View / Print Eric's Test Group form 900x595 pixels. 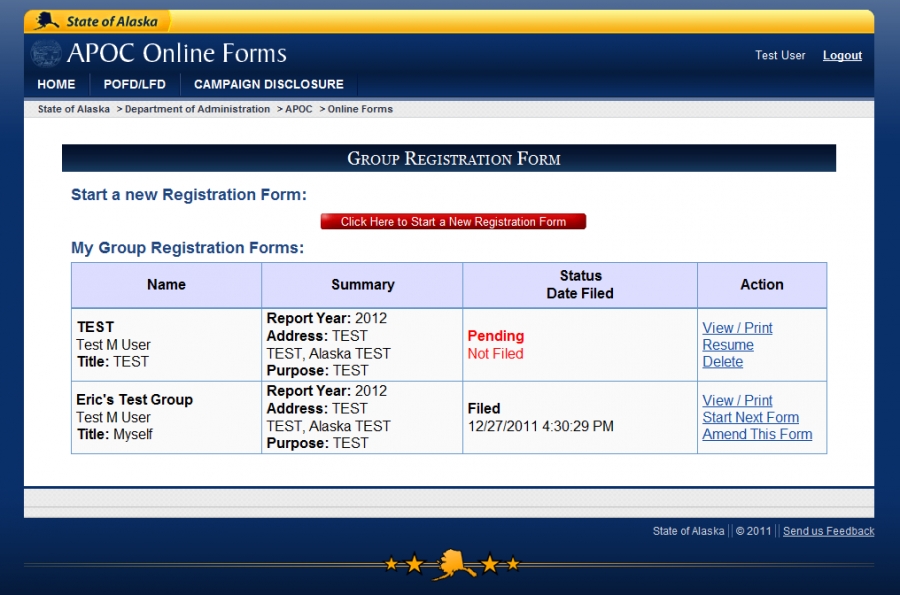737,400
